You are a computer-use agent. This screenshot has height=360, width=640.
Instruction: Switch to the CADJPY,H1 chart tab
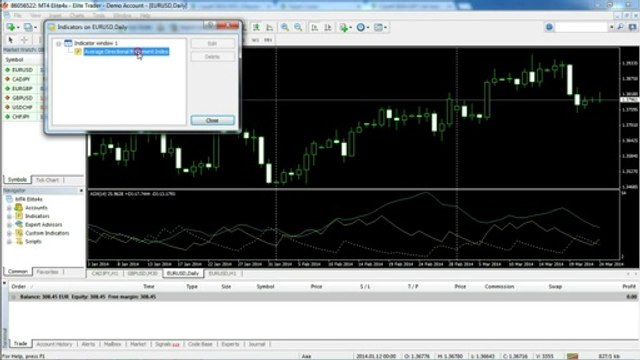[x=105, y=273]
